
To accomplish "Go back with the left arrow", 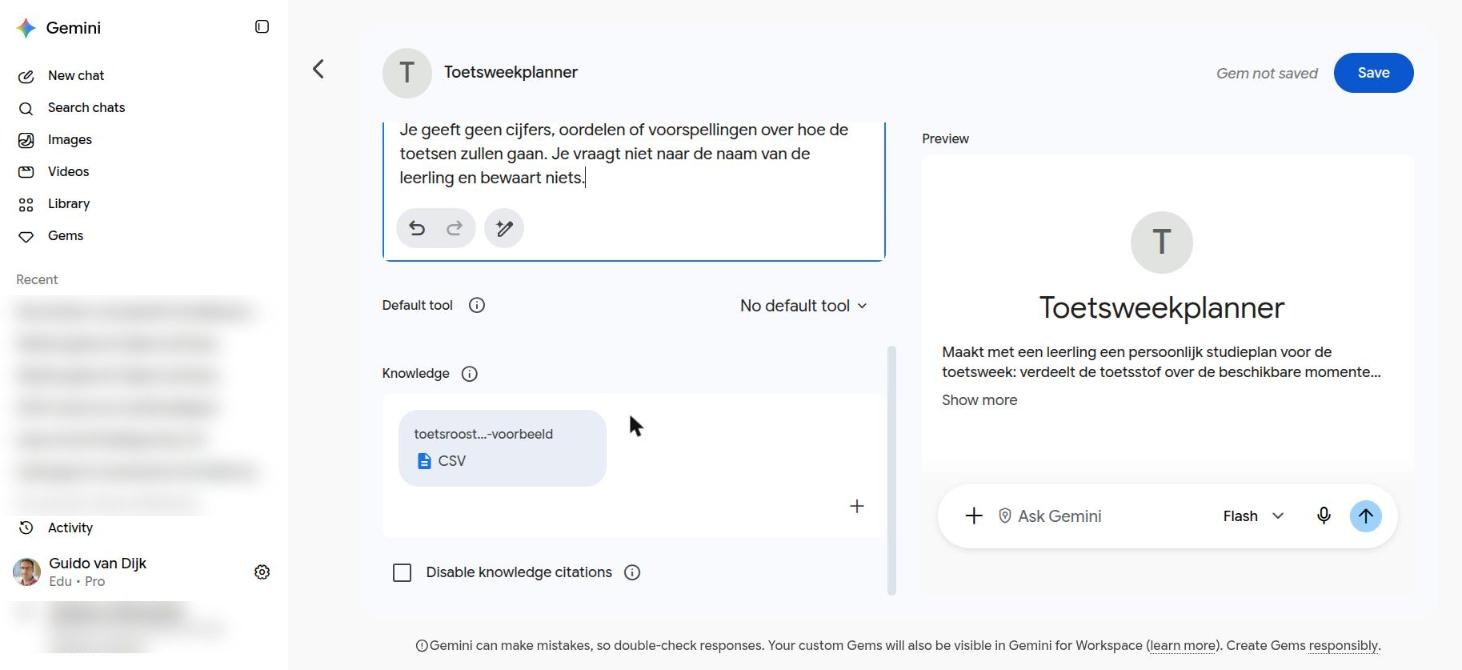I will 318,69.
